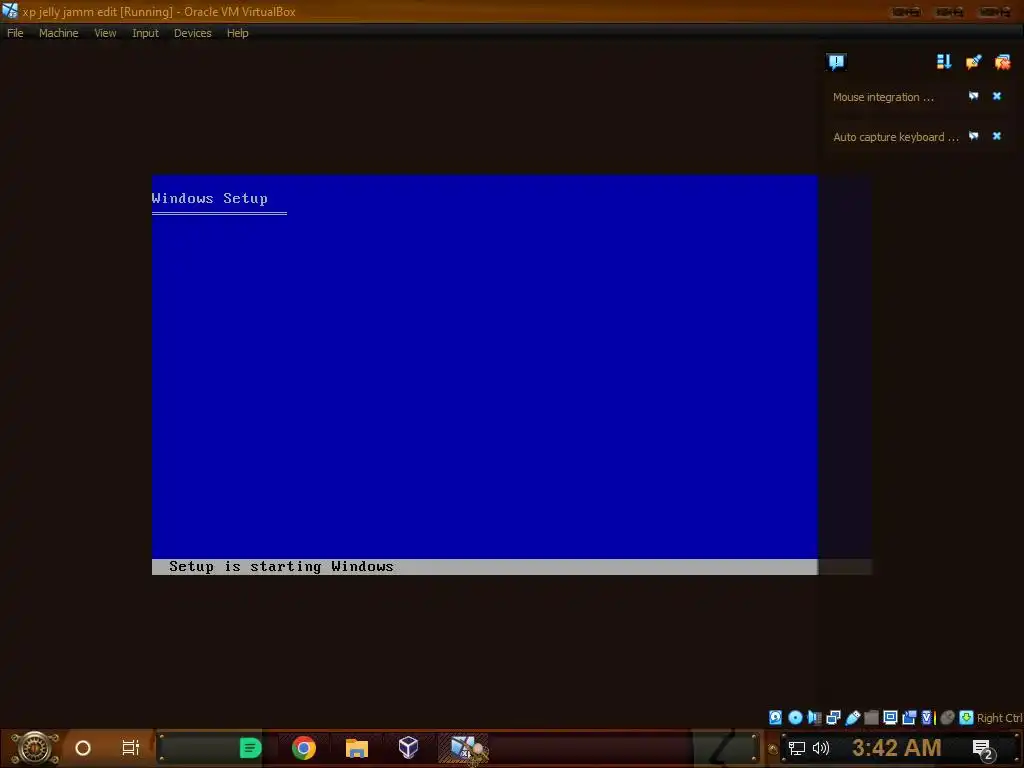Image resolution: width=1024 pixels, height=768 pixels.
Task: Launch Google Chrome from the taskbar
Action: [304, 748]
